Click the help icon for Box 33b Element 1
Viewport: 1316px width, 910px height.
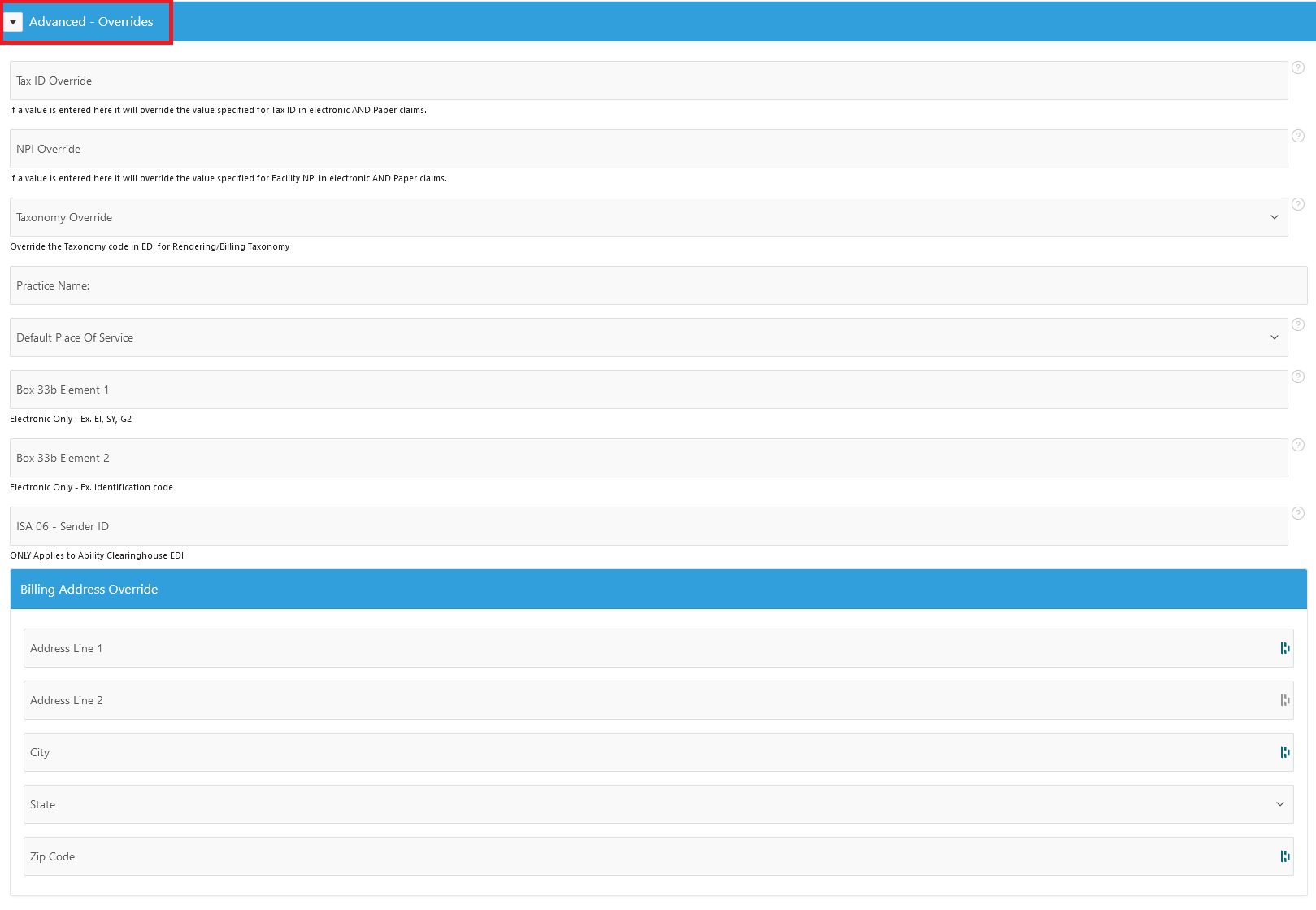click(1298, 377)
